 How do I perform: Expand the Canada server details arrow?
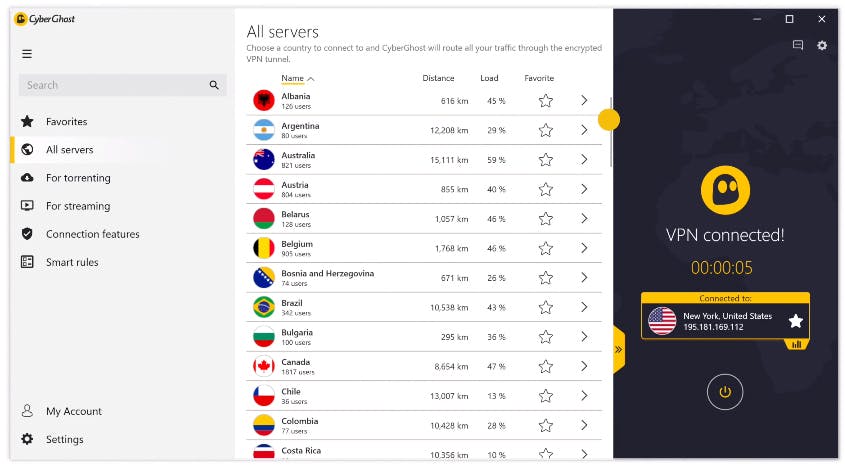click(584, 366)
